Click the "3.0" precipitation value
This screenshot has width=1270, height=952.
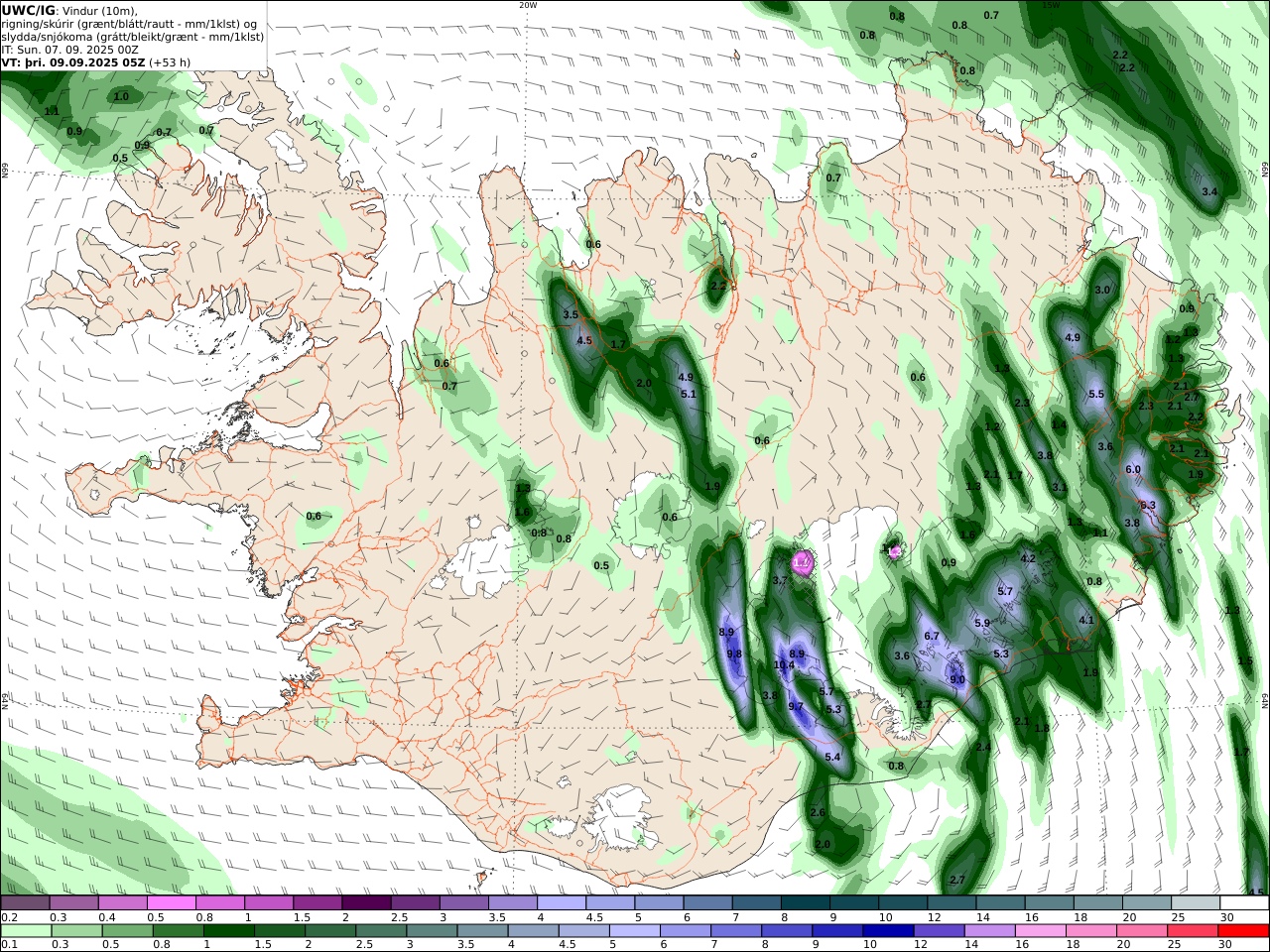[x=1102, y=290]
